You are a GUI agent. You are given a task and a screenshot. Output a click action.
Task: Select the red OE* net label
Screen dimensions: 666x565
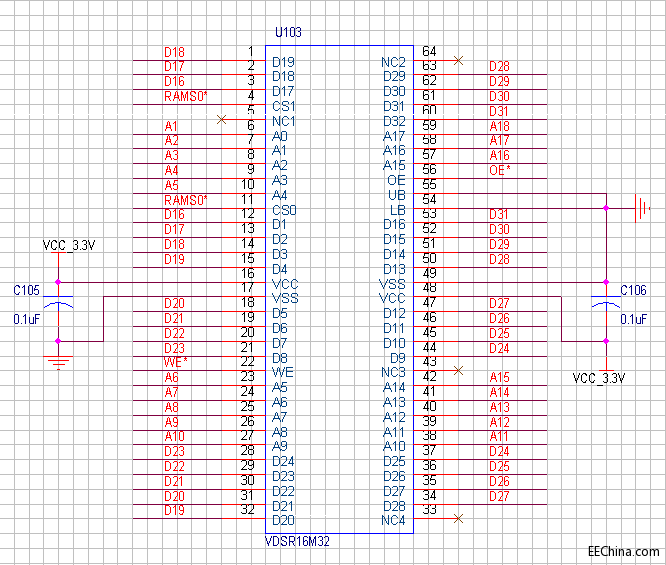click(500, 170)
